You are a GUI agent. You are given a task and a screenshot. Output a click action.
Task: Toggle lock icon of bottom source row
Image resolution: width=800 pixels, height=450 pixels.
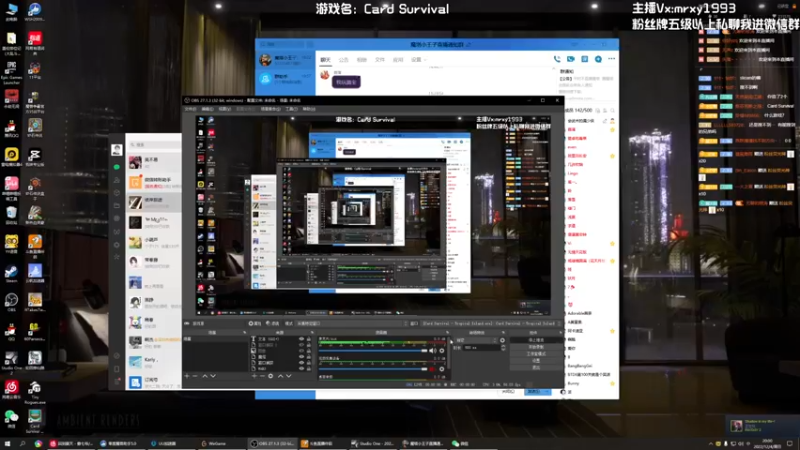coord(309,368)
